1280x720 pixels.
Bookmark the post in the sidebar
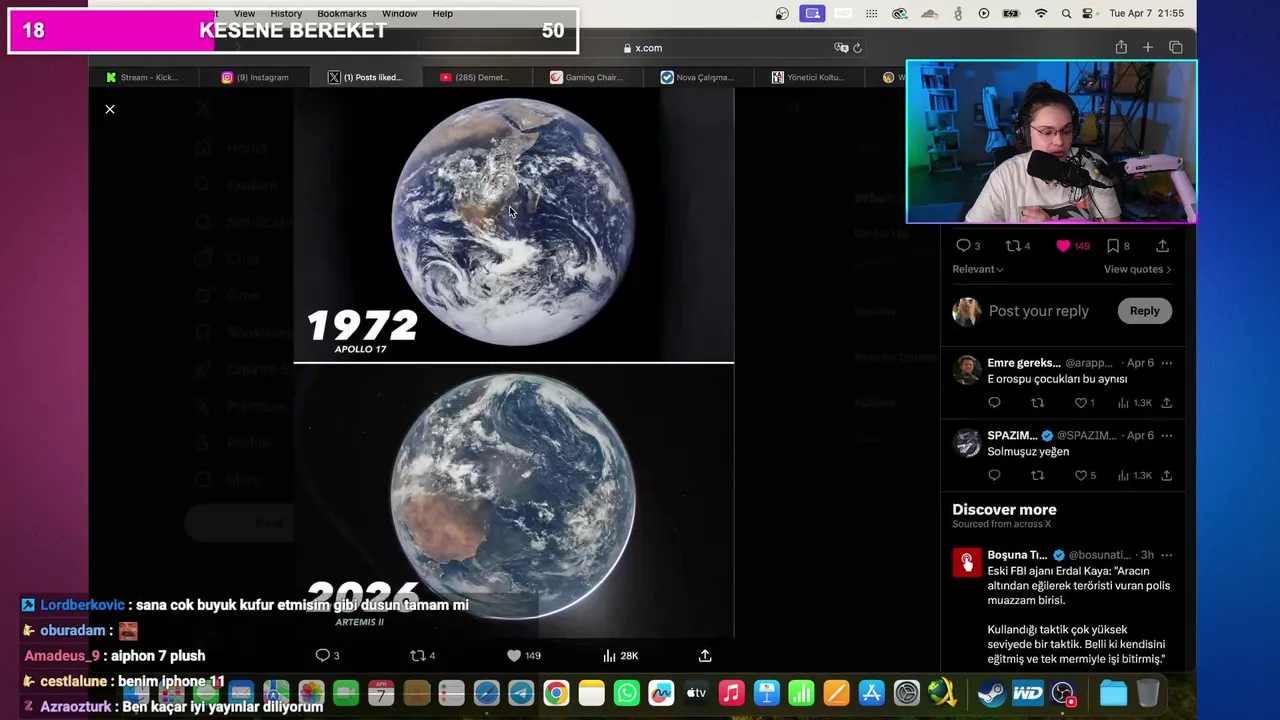[x=1112, y=246]
